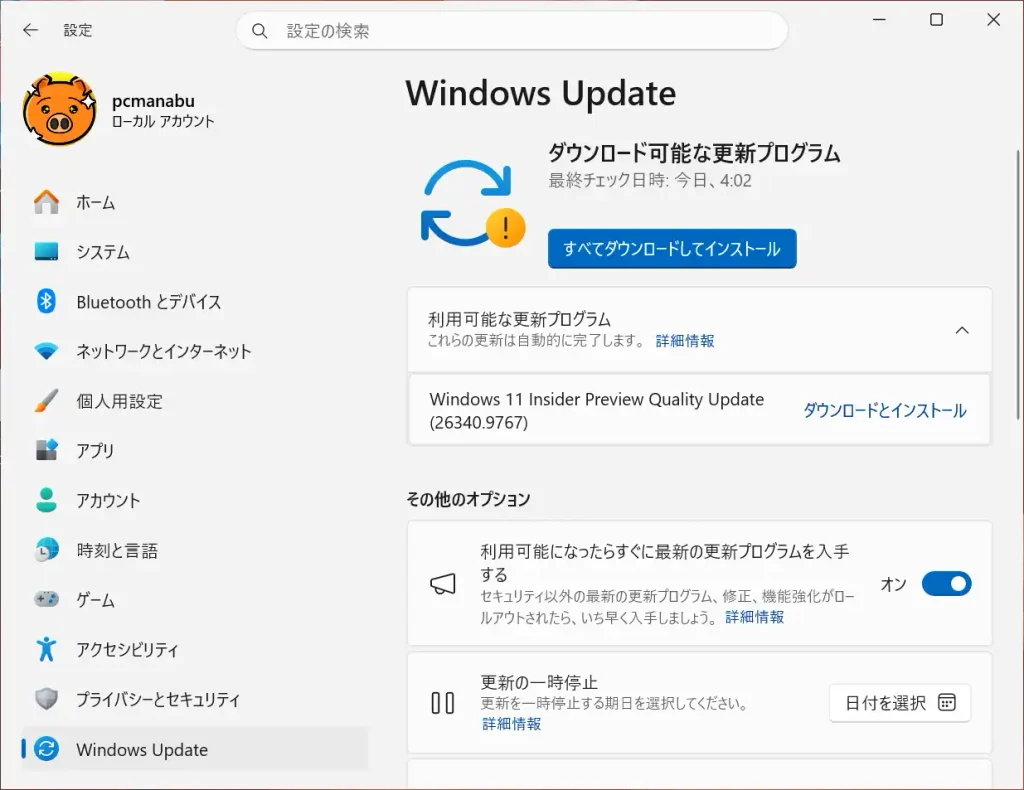This screenshot has width=1024, height=790.
Task: Toggle off get latest updates switch
Action: [946, 584]
